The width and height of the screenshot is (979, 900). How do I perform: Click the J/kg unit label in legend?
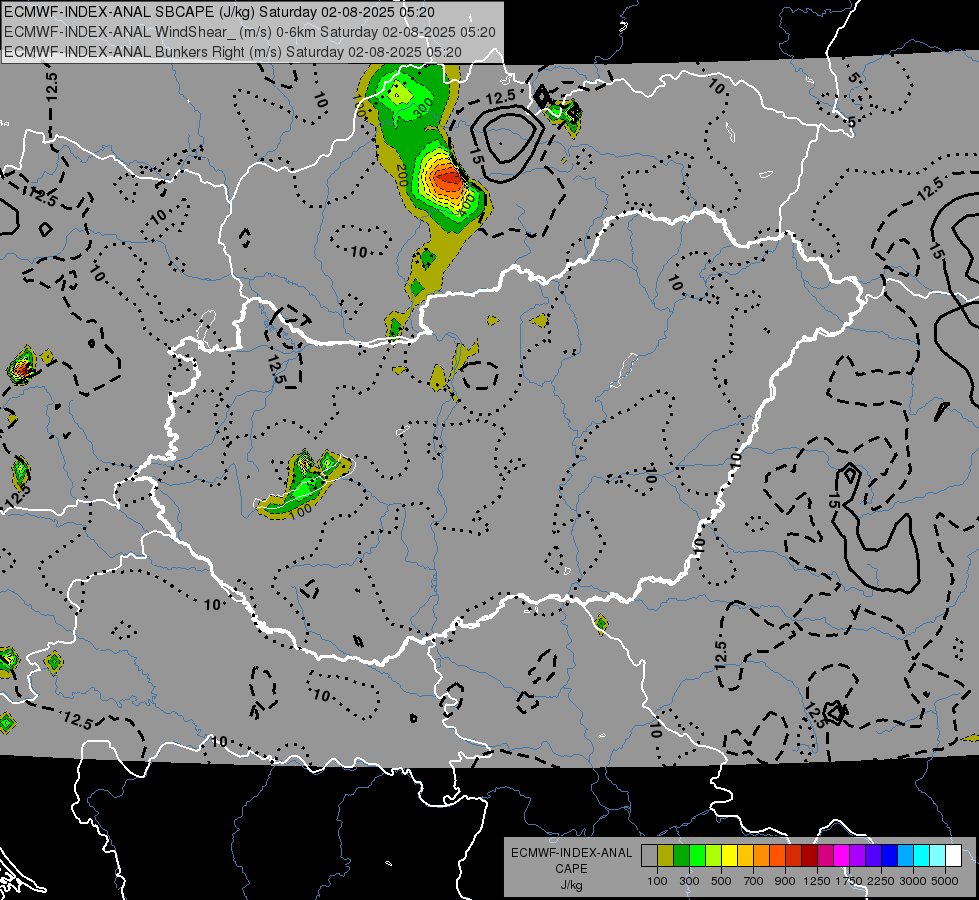click(x=571, y=886)
